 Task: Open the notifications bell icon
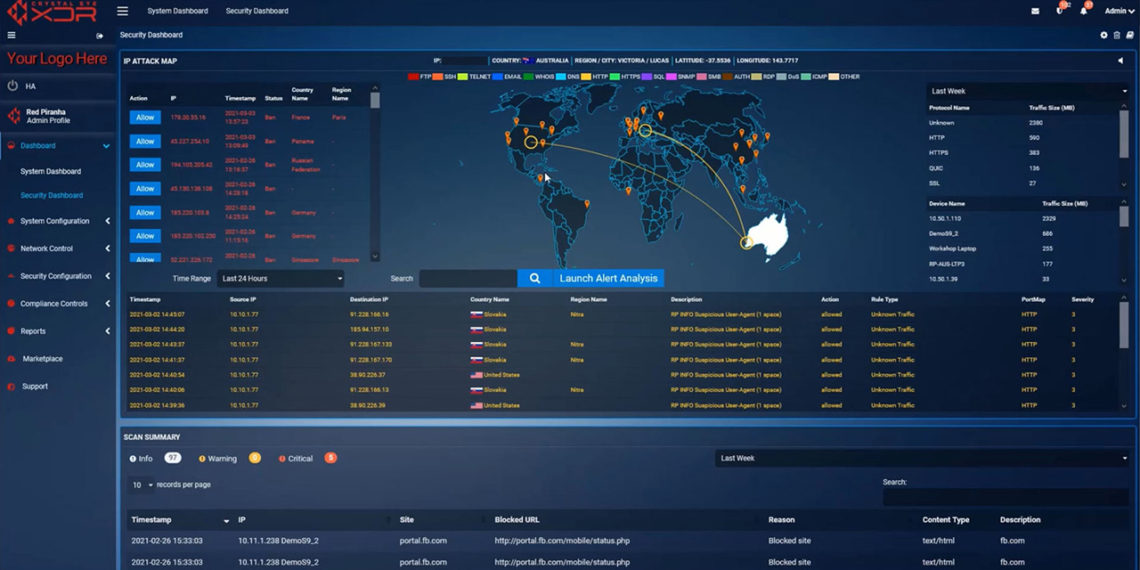click(x=1085, y=9)
